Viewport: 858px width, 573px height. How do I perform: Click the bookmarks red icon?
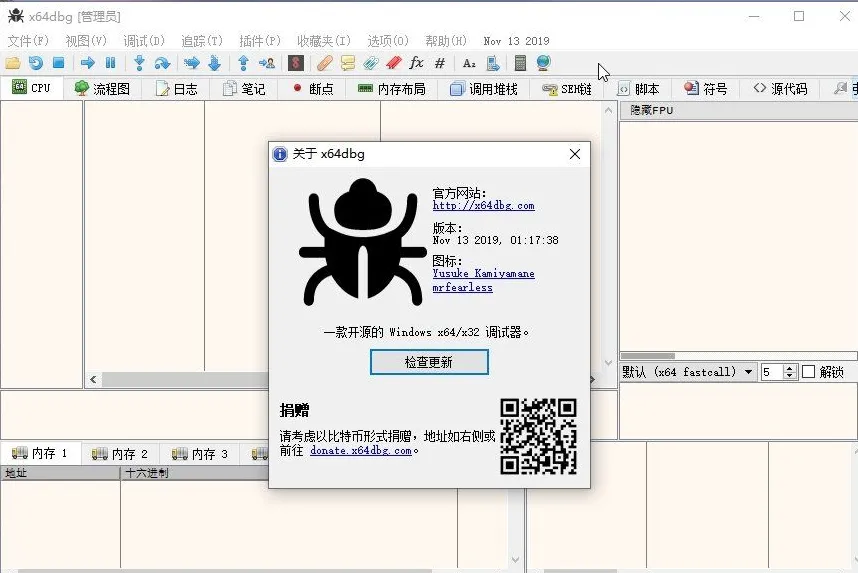click(393, 63)
